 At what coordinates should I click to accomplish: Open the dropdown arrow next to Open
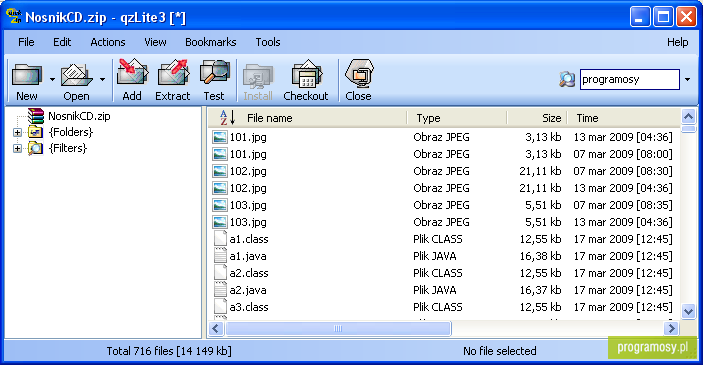coord(102,80)
